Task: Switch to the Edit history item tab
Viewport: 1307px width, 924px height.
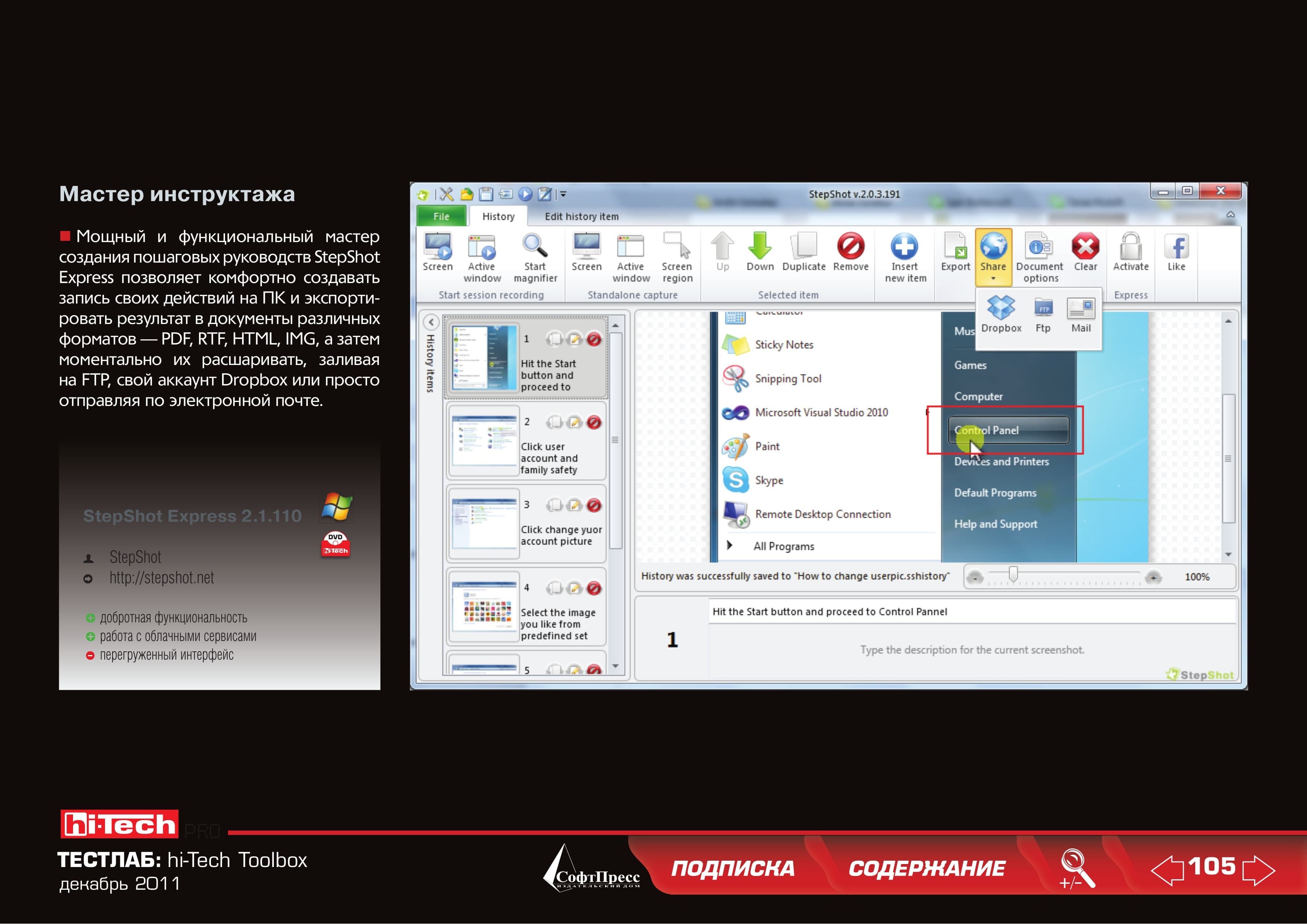Action: tap(581, 217)
